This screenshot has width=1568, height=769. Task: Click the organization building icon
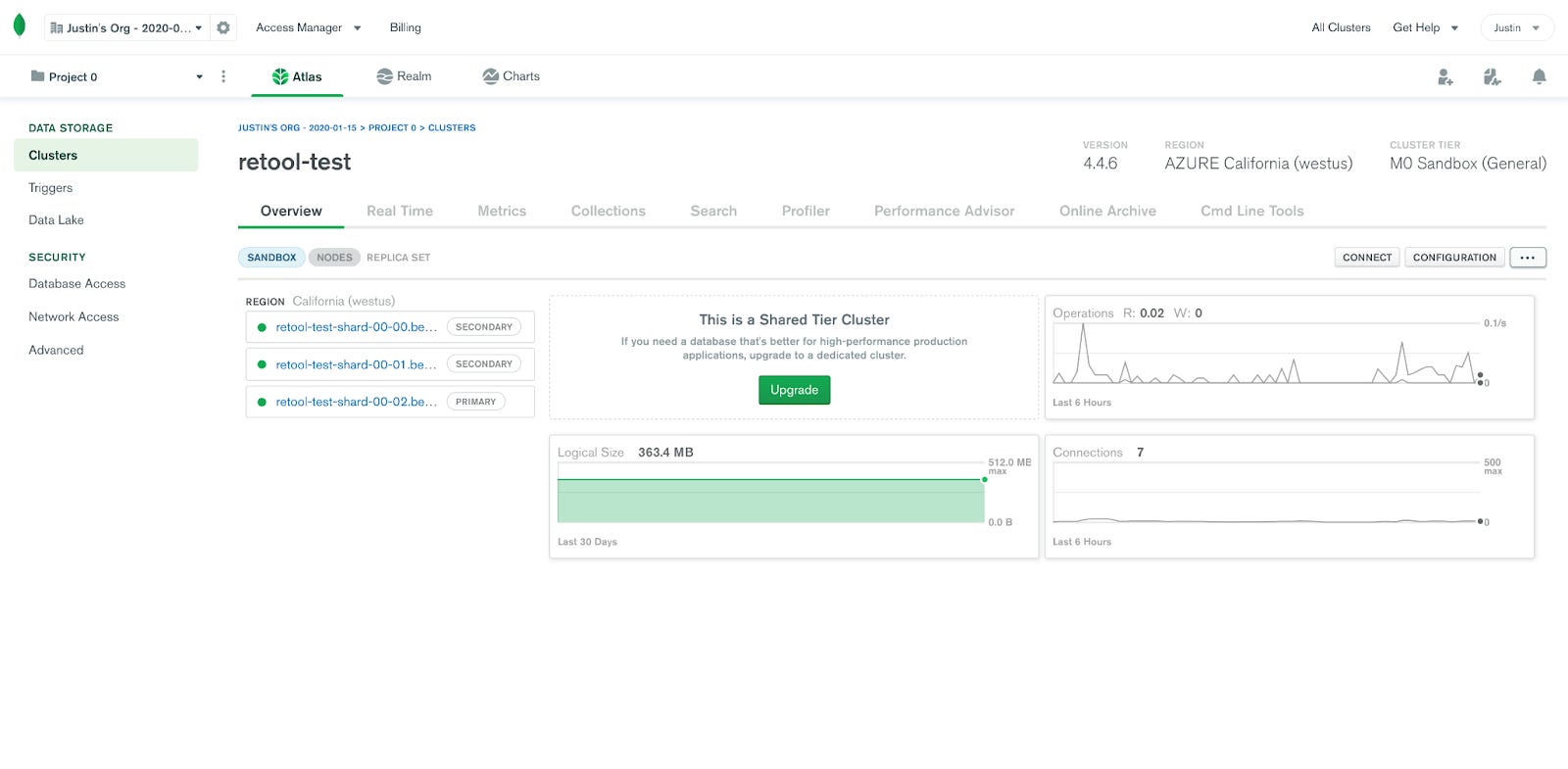click(x=56, y=28)
